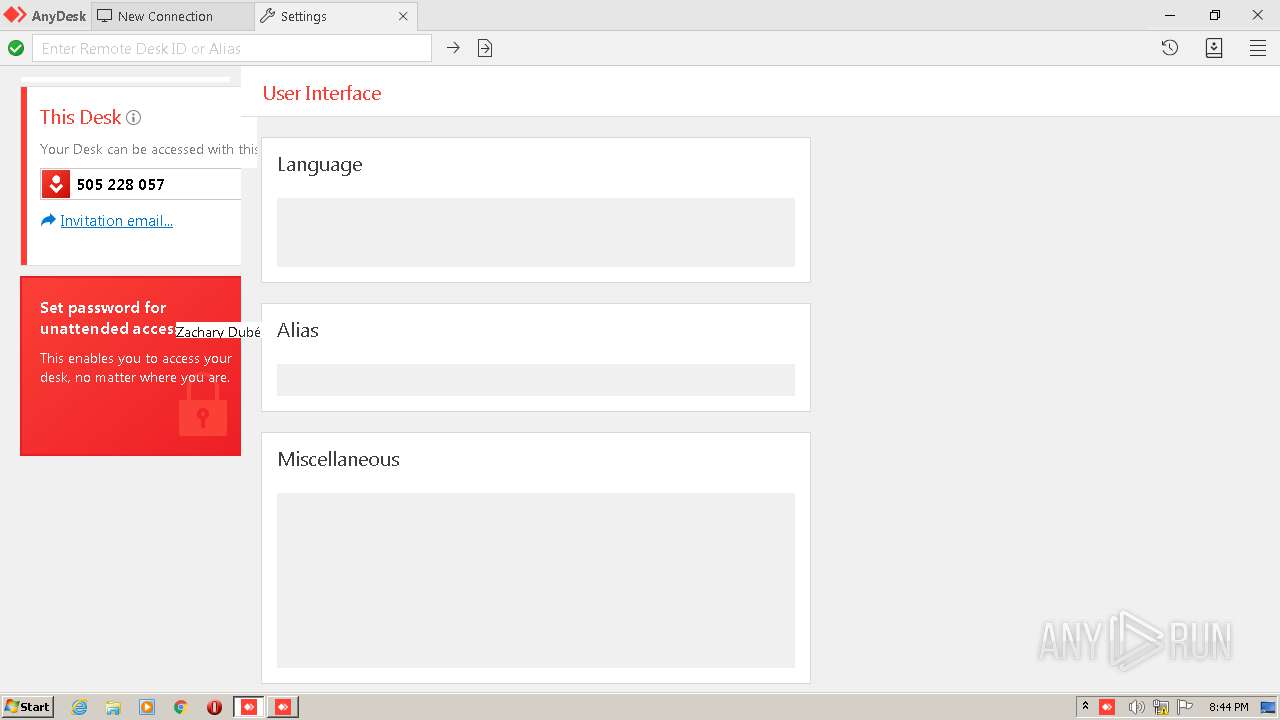Image resolution: width=1280 pixels, height=720 pixels.
Task: Click the network tray icon
Action: [x=1161, y=707]
